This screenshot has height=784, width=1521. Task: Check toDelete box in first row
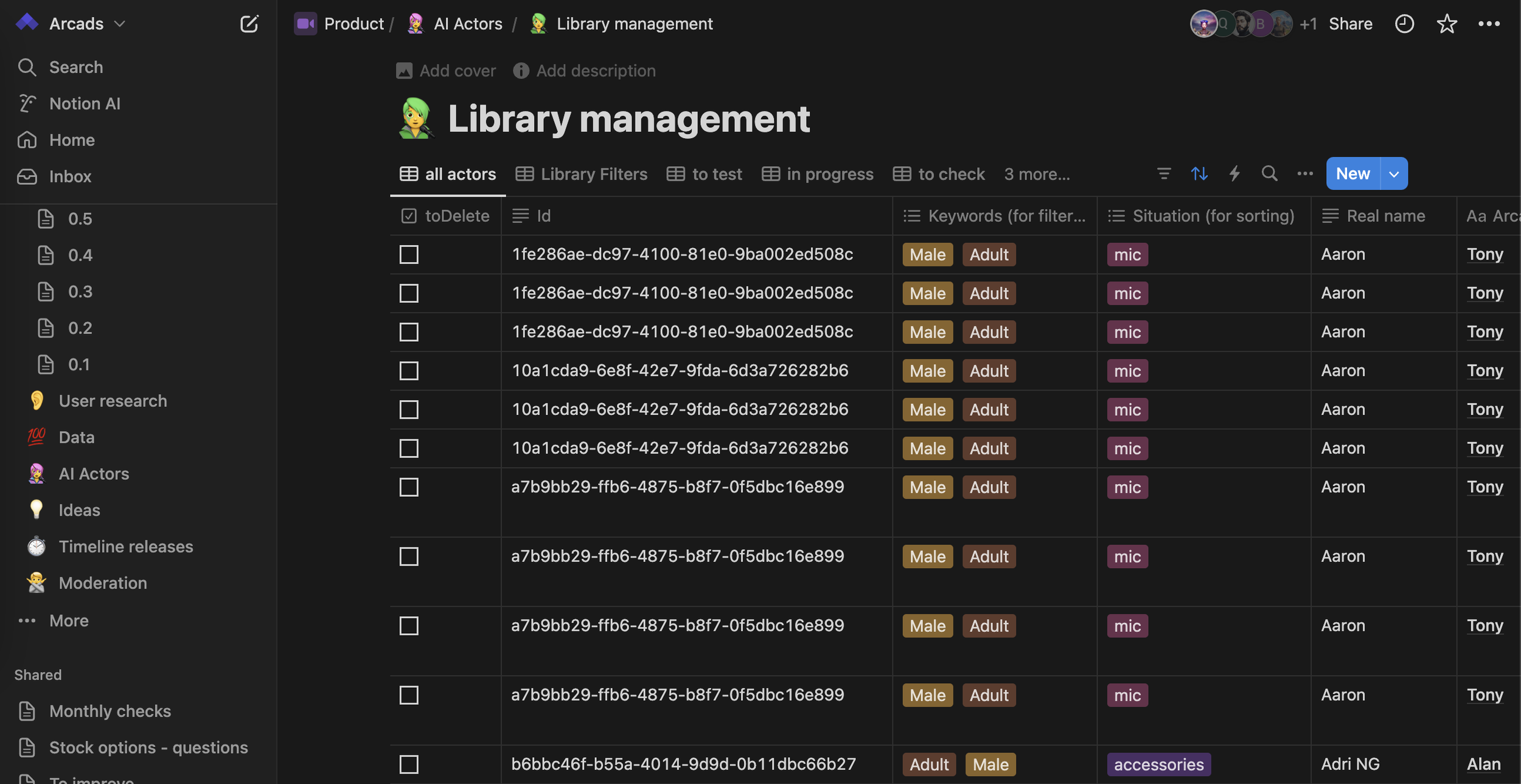[x=409, y=254]
